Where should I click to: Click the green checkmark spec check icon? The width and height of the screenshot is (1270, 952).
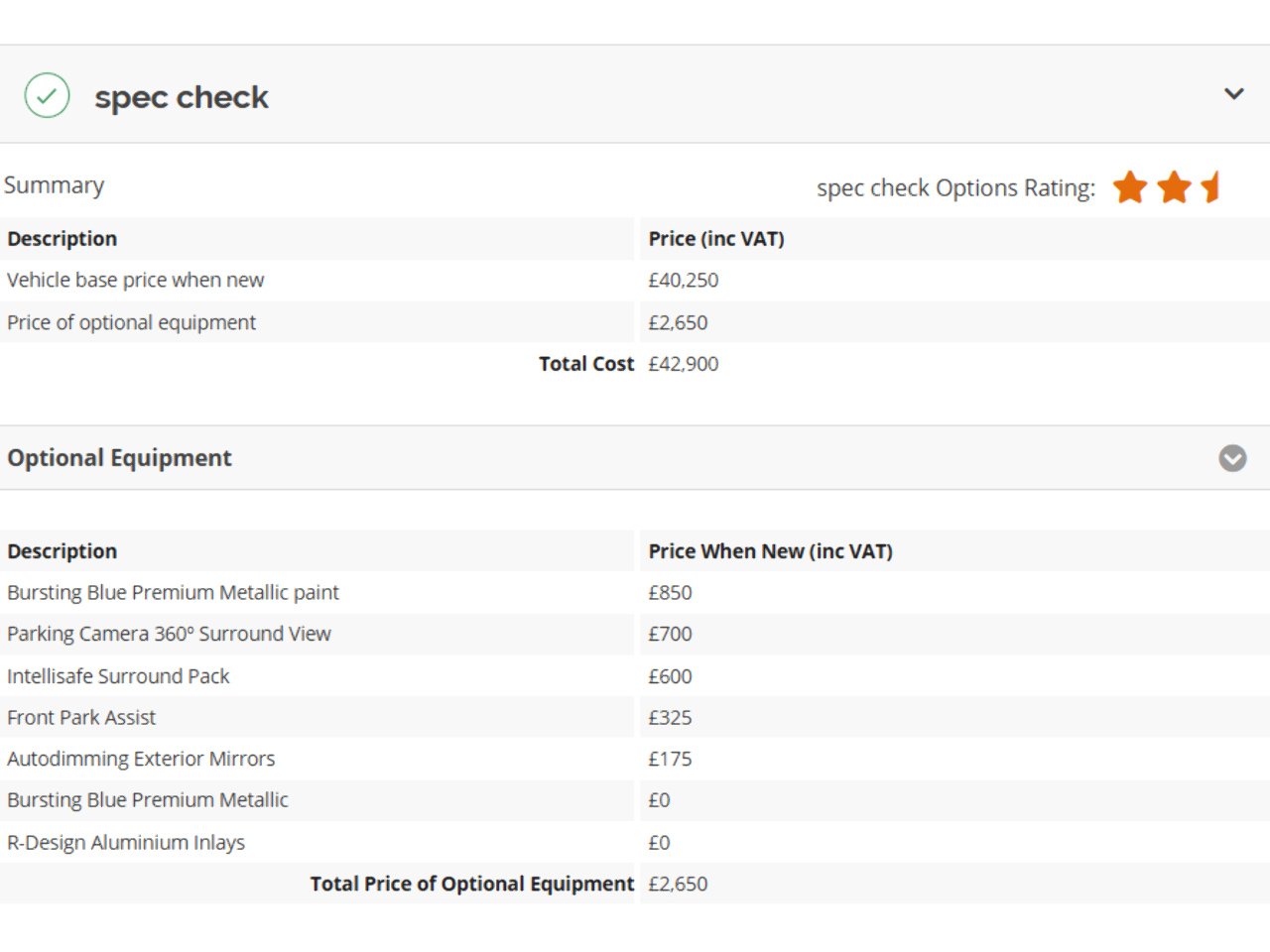(47, 96)
